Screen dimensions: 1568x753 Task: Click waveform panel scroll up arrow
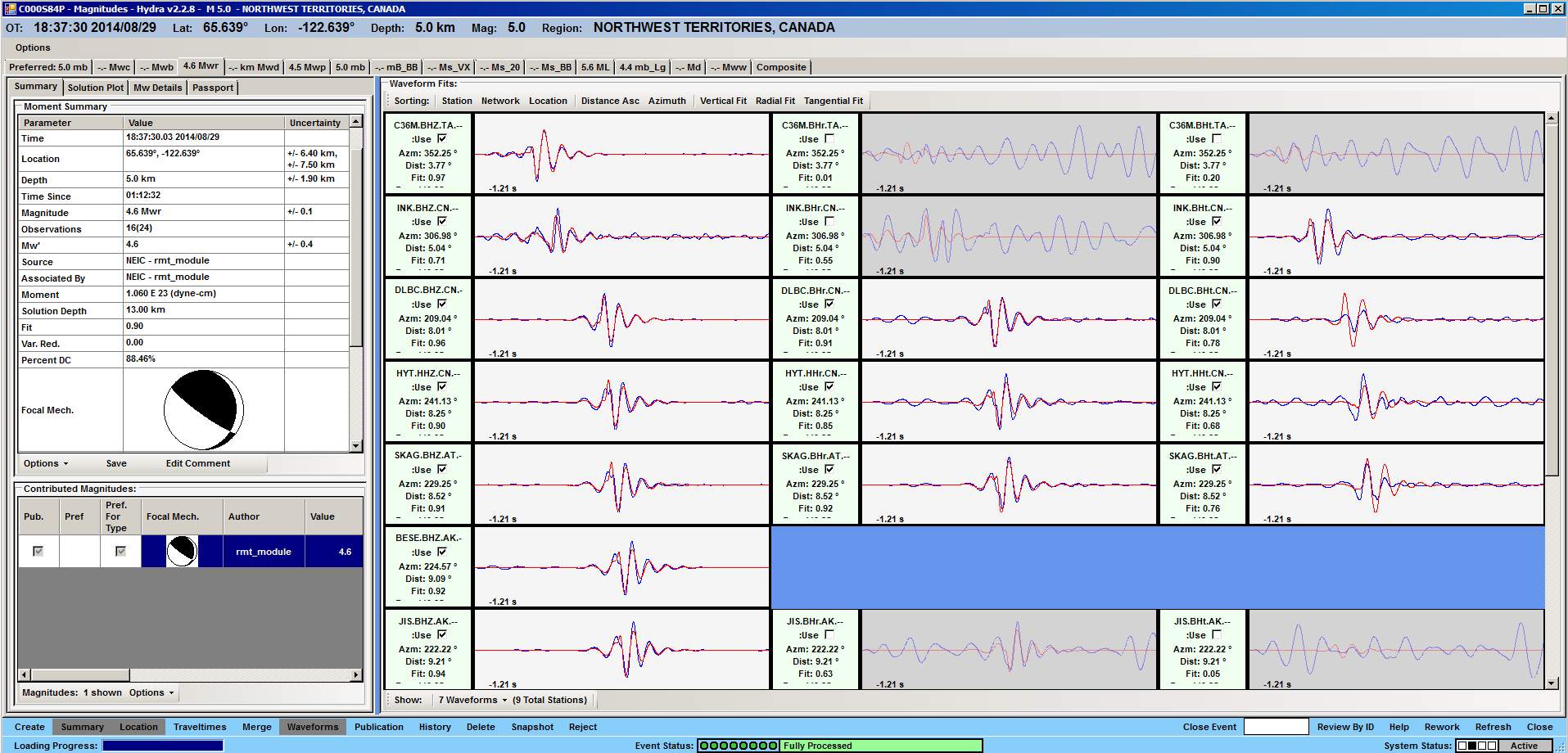pos(1551,119)
